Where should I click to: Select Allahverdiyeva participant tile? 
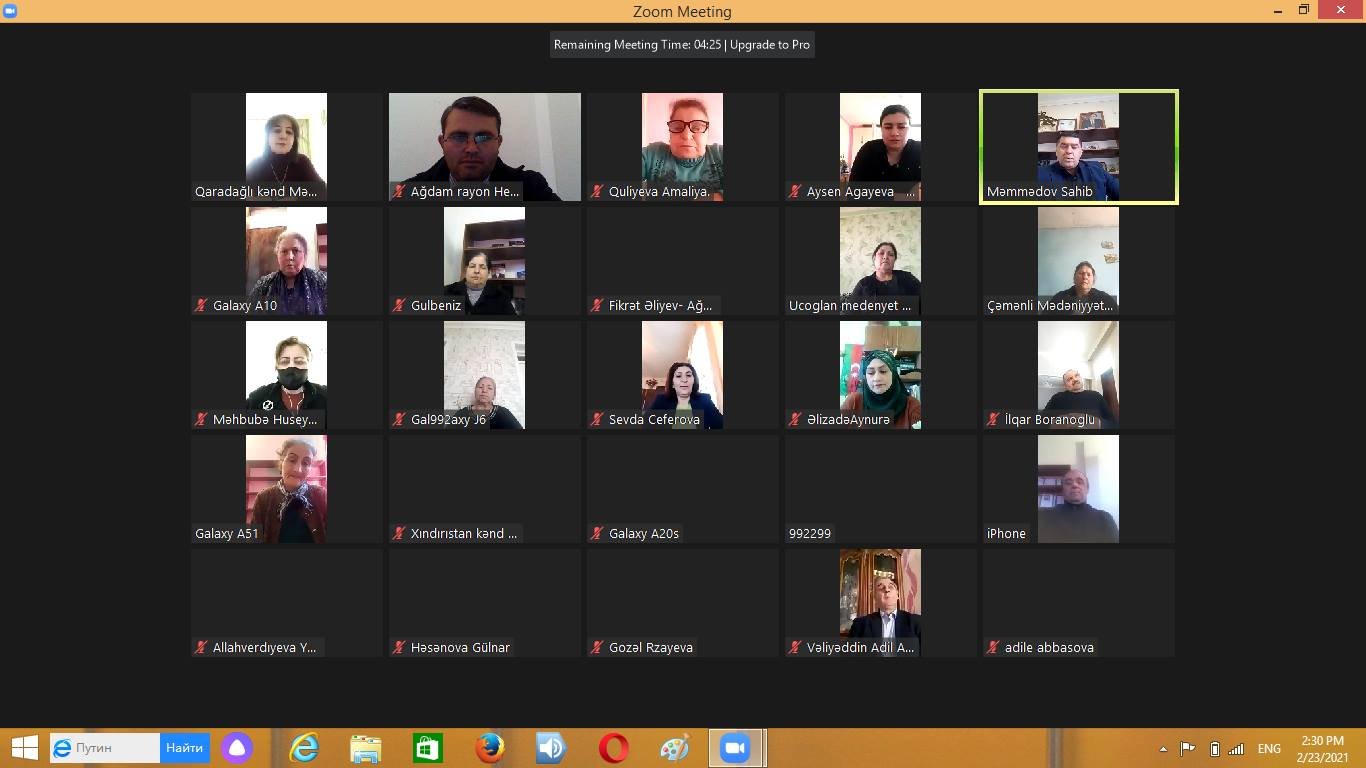(287, 603)
